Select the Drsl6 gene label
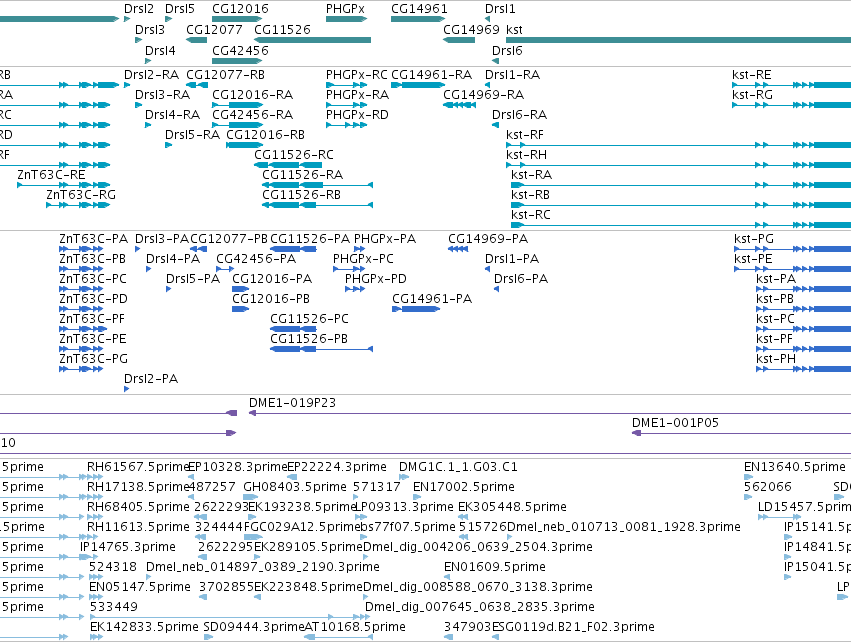Screen dimensions: 851x642 pos(507,50)
